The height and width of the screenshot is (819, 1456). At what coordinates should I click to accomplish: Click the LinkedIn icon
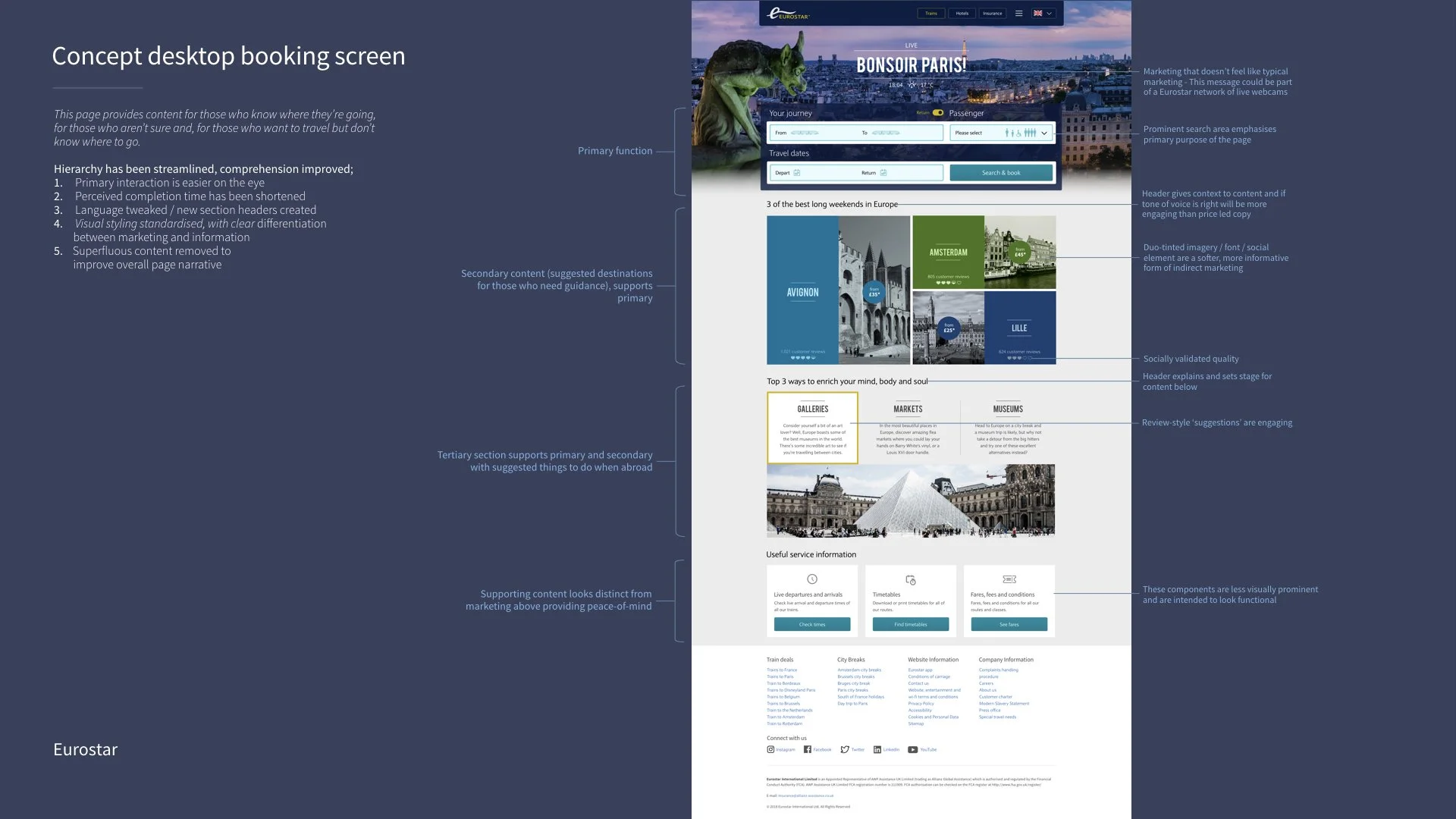[x=877, y=749]
